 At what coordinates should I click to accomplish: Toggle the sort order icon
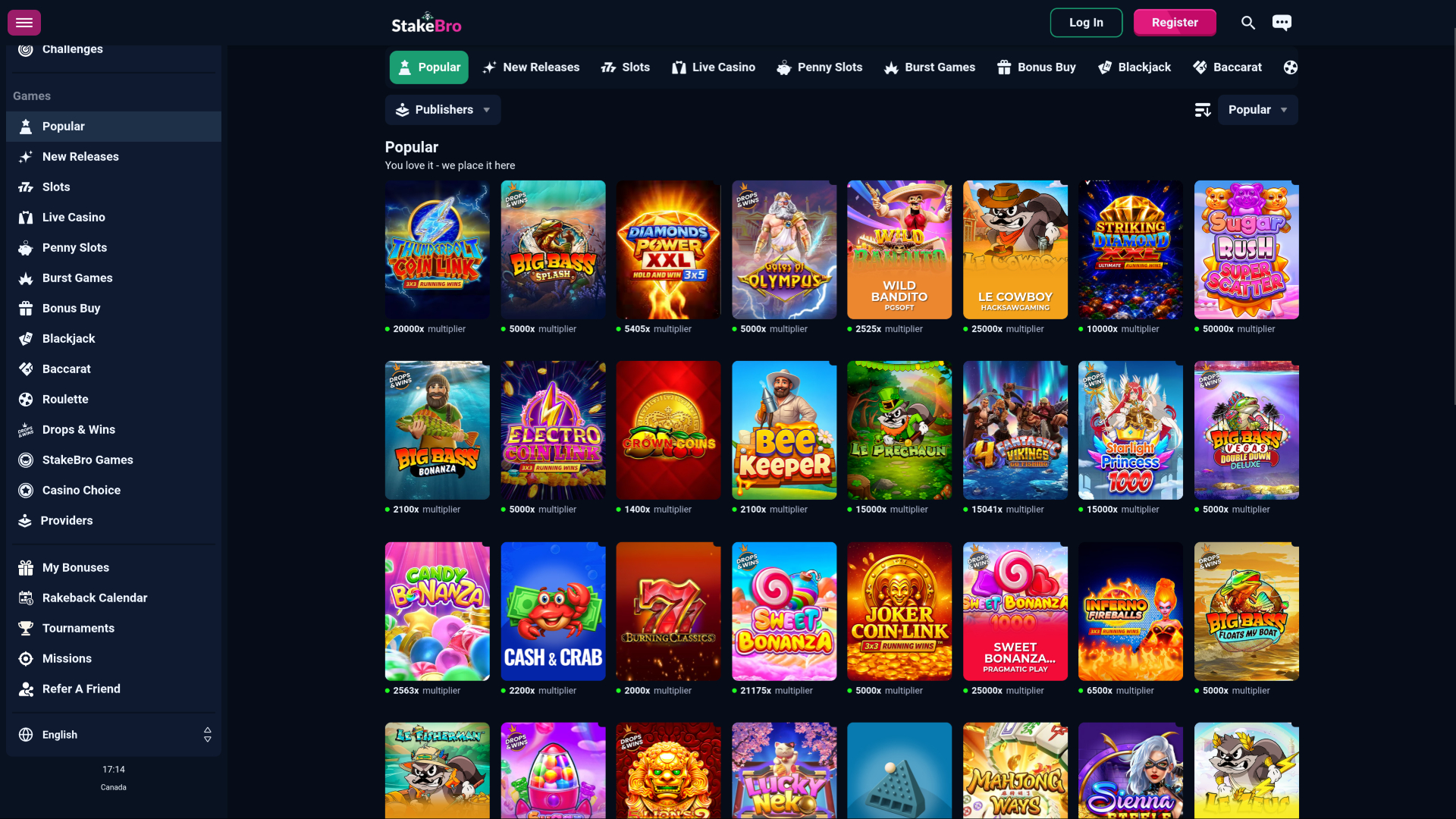pos(1203,110)
